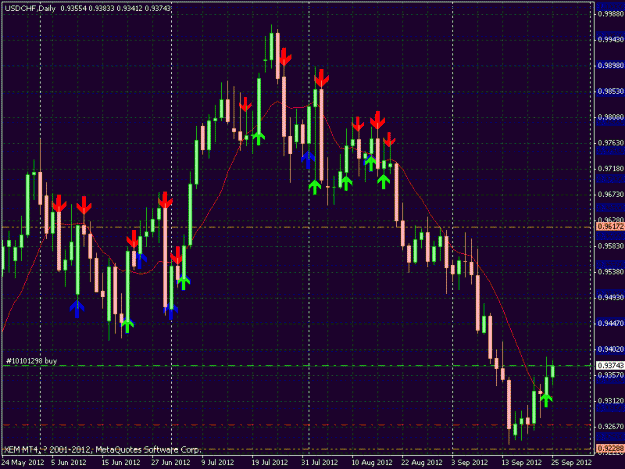
Task: Click price axis label 0.93120
Action: (611, 400)
